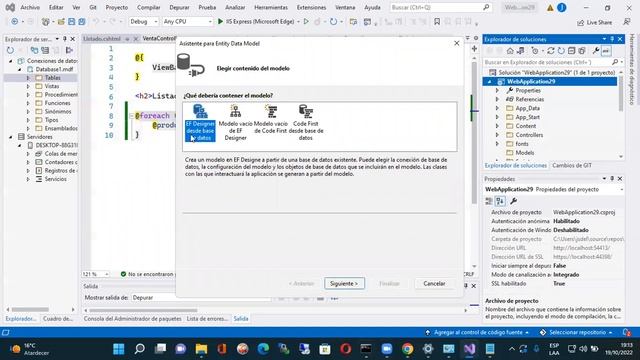Expand the Referencias node in solution explorer

click(x=497, y=99)
